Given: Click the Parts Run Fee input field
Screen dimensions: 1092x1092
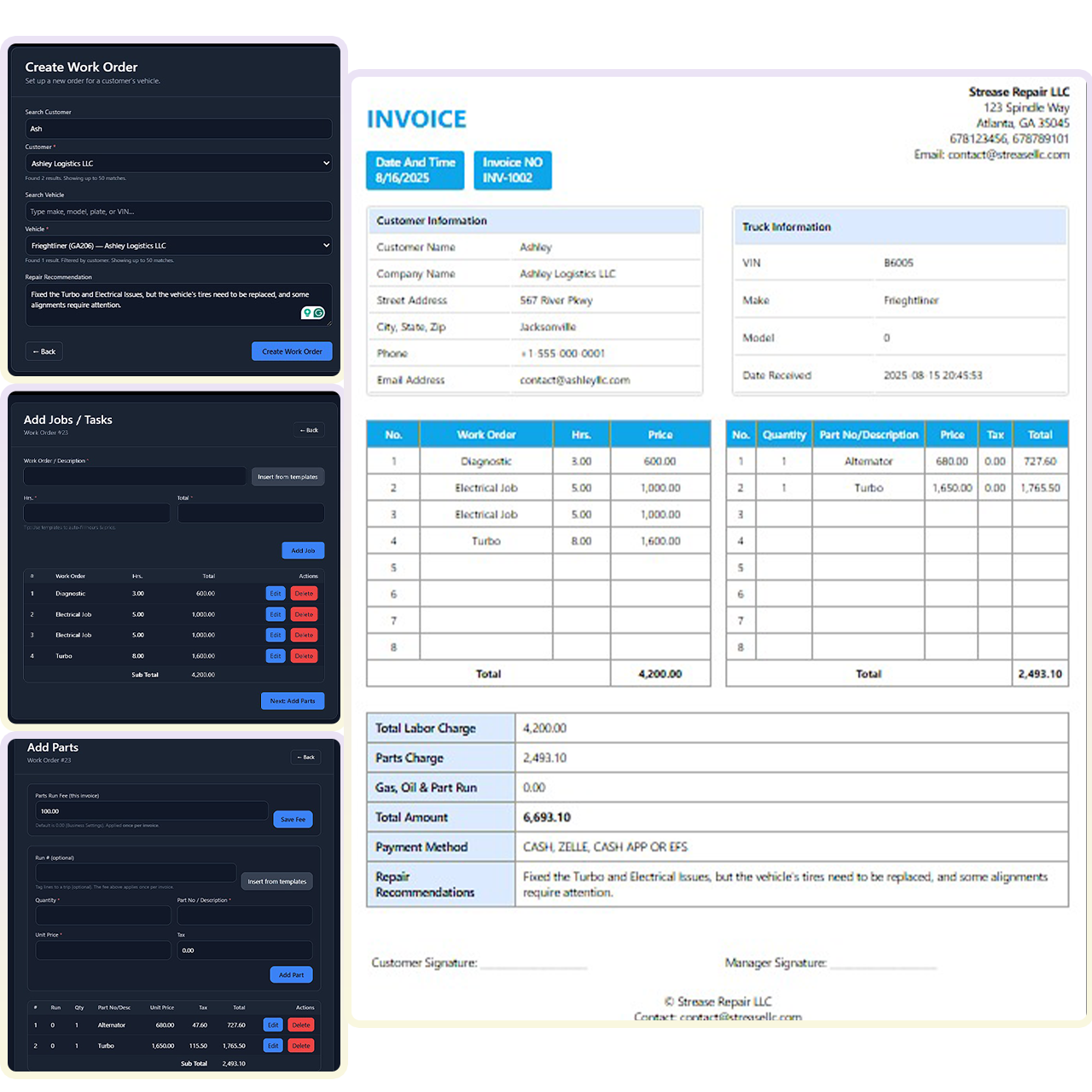Looking at the screenshot, I should (151, 811).
